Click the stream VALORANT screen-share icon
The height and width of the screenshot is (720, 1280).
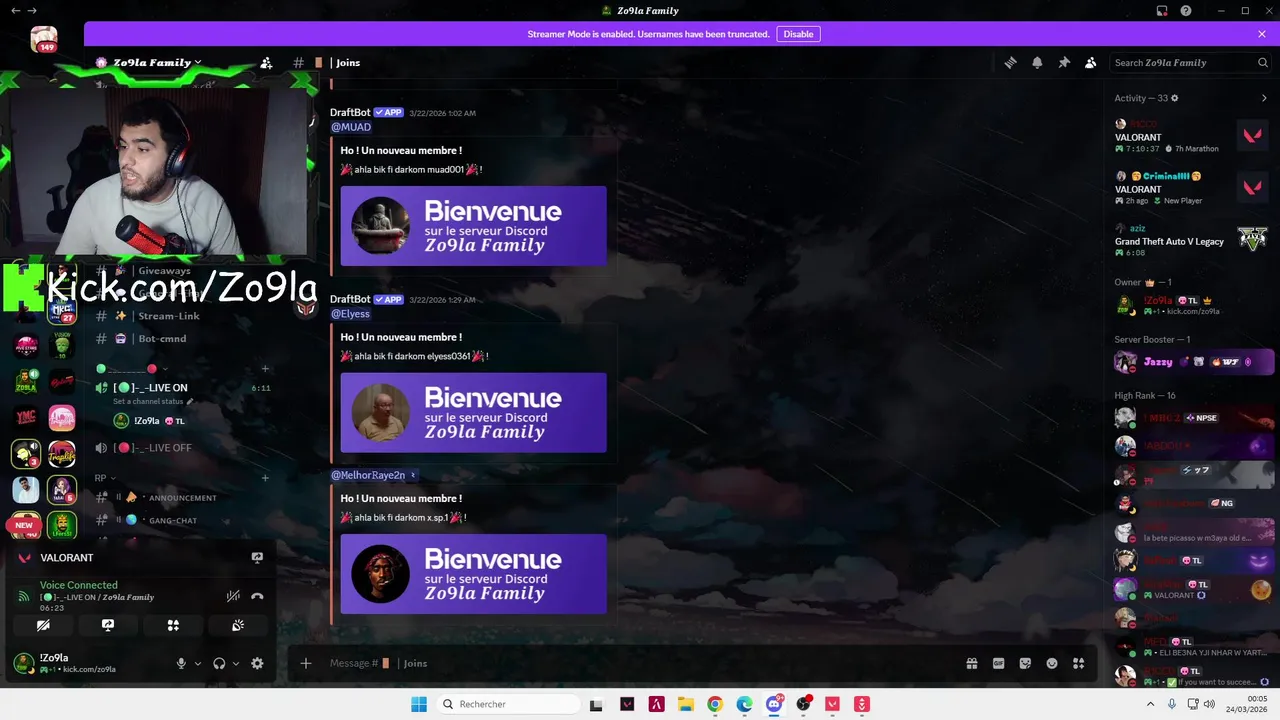coord(257,558)
